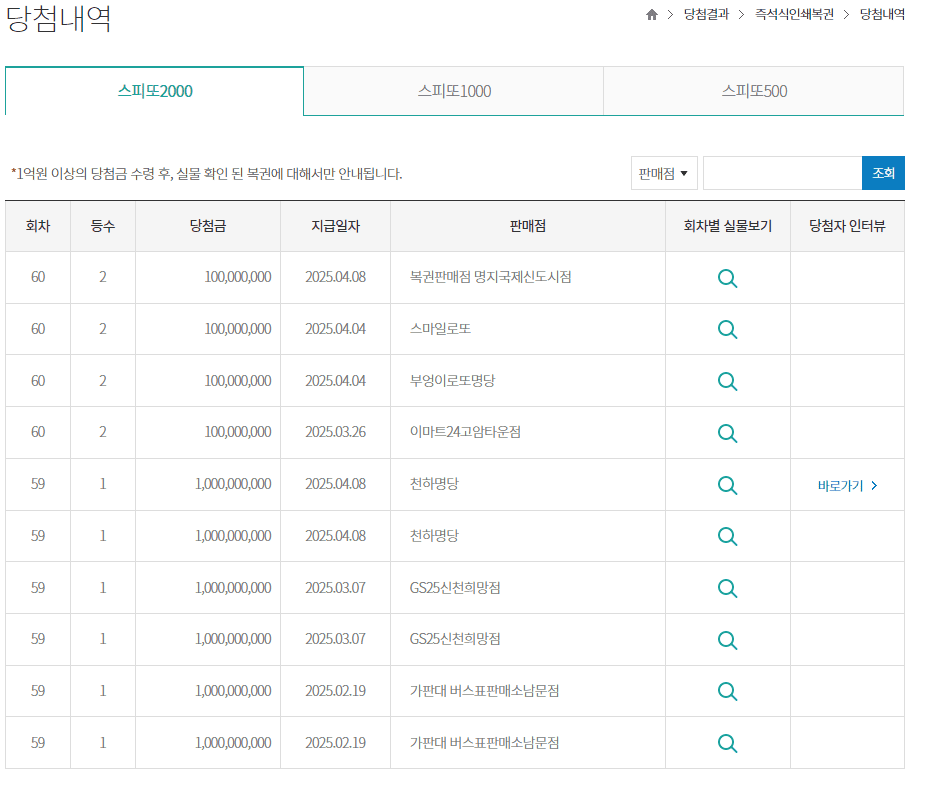Click the 실물보기 magnifier for 스마일로또
This screenshot has height=787, width=927.
coord(727,329)
